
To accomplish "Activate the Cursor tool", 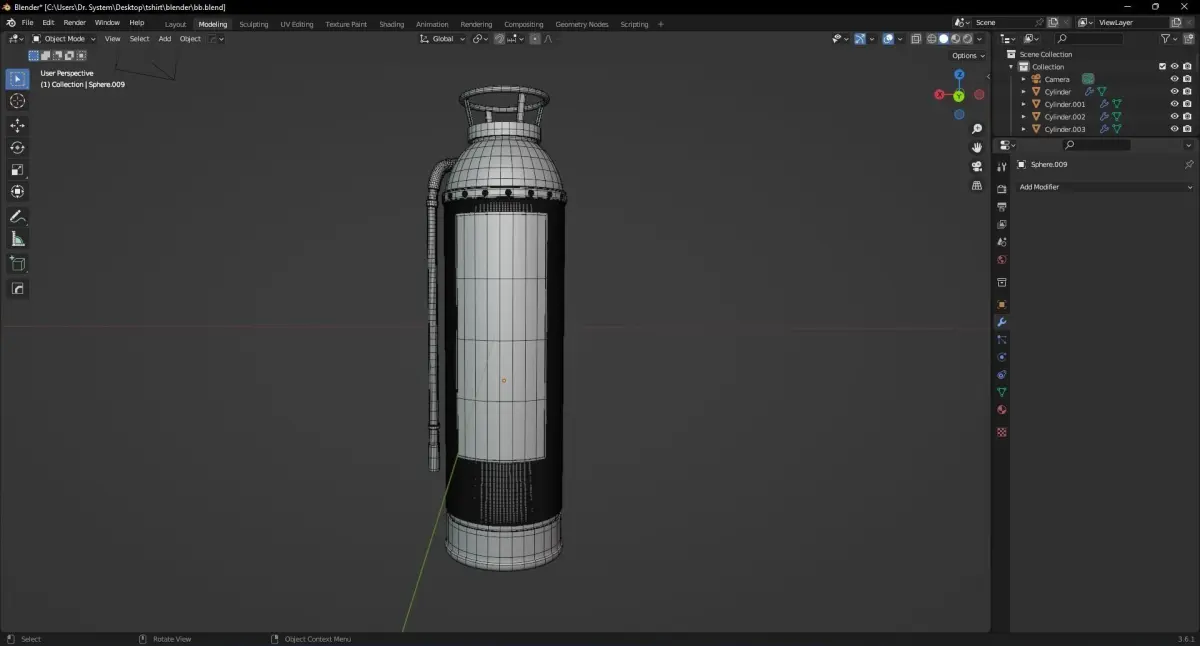I will click(x=17, y=101).
